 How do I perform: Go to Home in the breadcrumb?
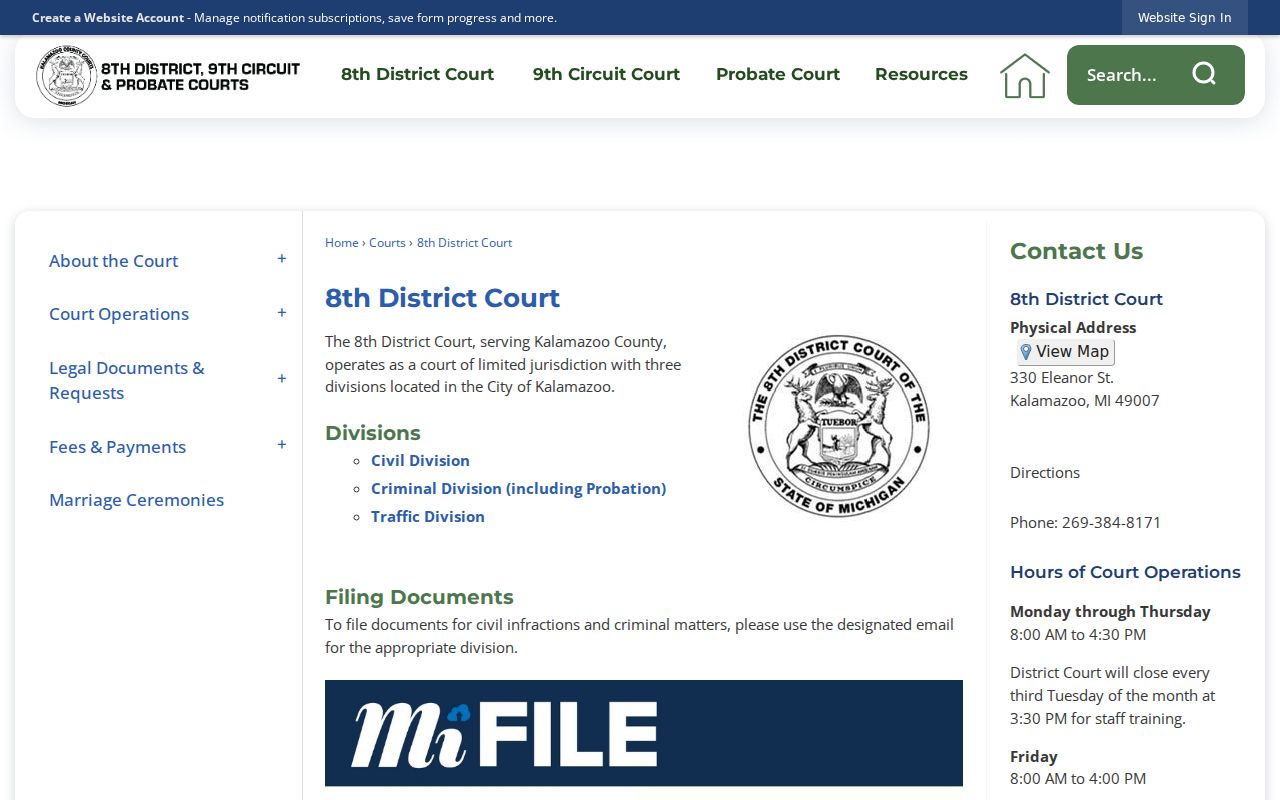(341, 243)
